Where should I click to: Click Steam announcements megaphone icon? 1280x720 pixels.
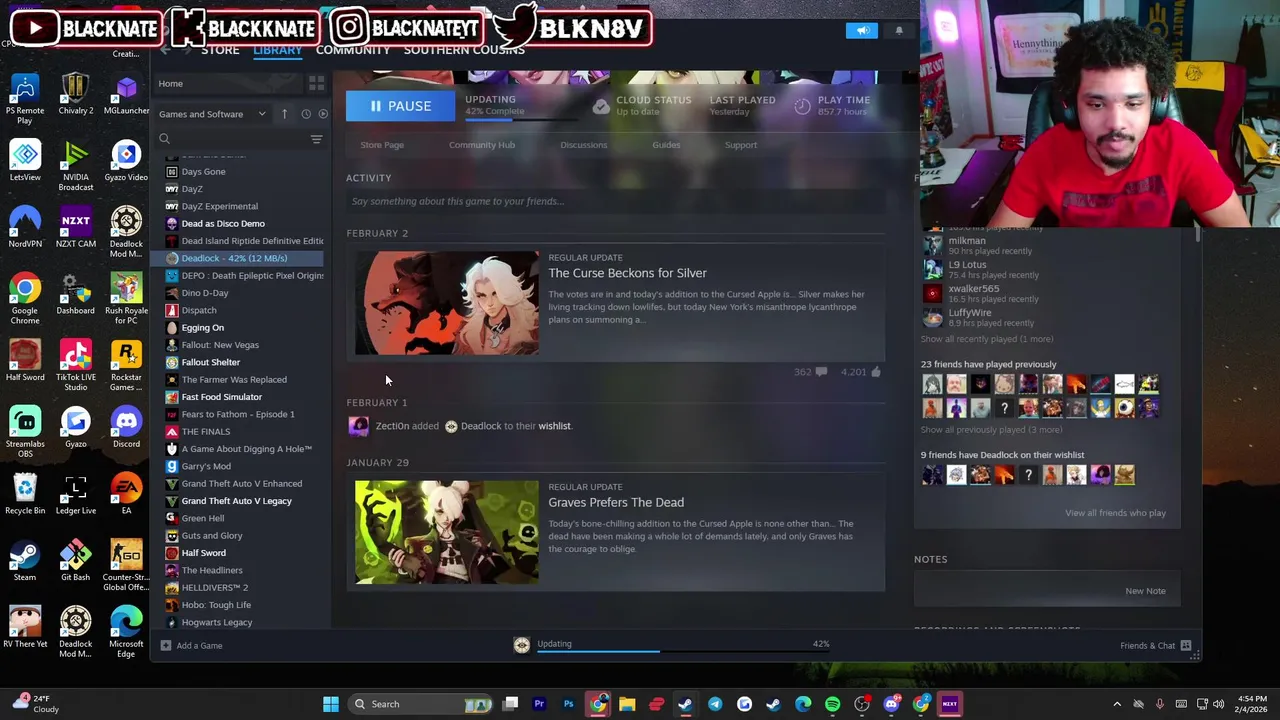tap(862, 31)
